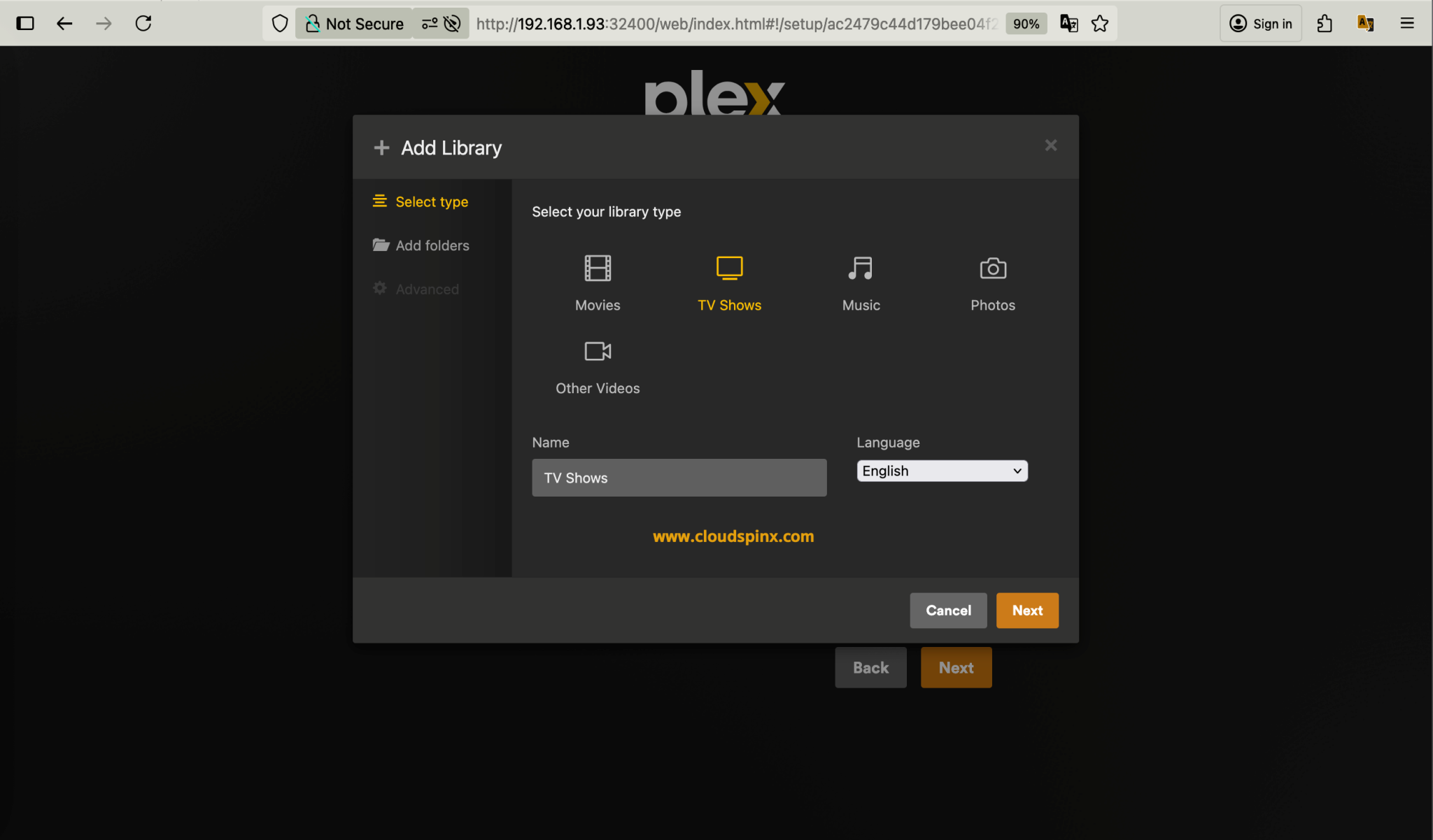Image resolution: width=1433 pixels, height=840 pixels.
Task: Select the TV Shows library type icon
Action: (728, 268)
